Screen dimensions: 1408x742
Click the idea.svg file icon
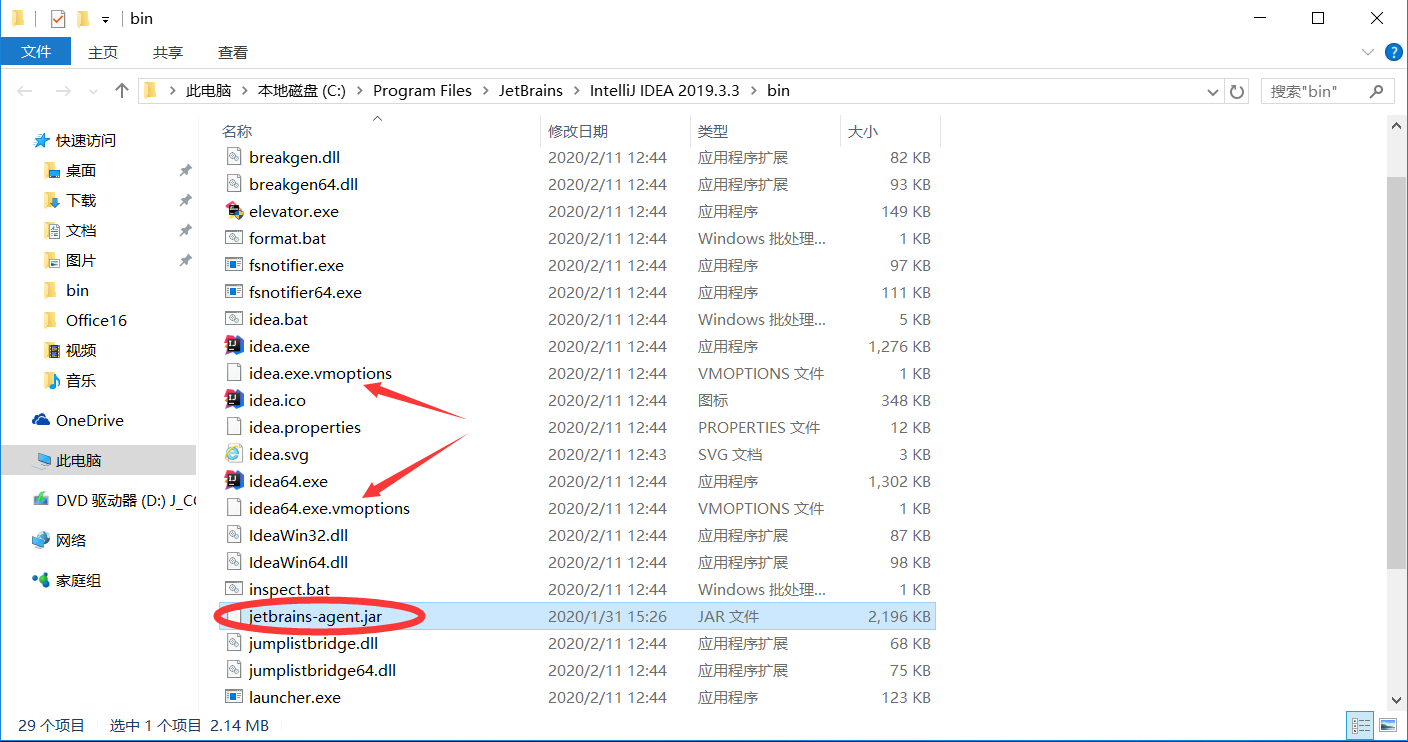coord(234,454)
